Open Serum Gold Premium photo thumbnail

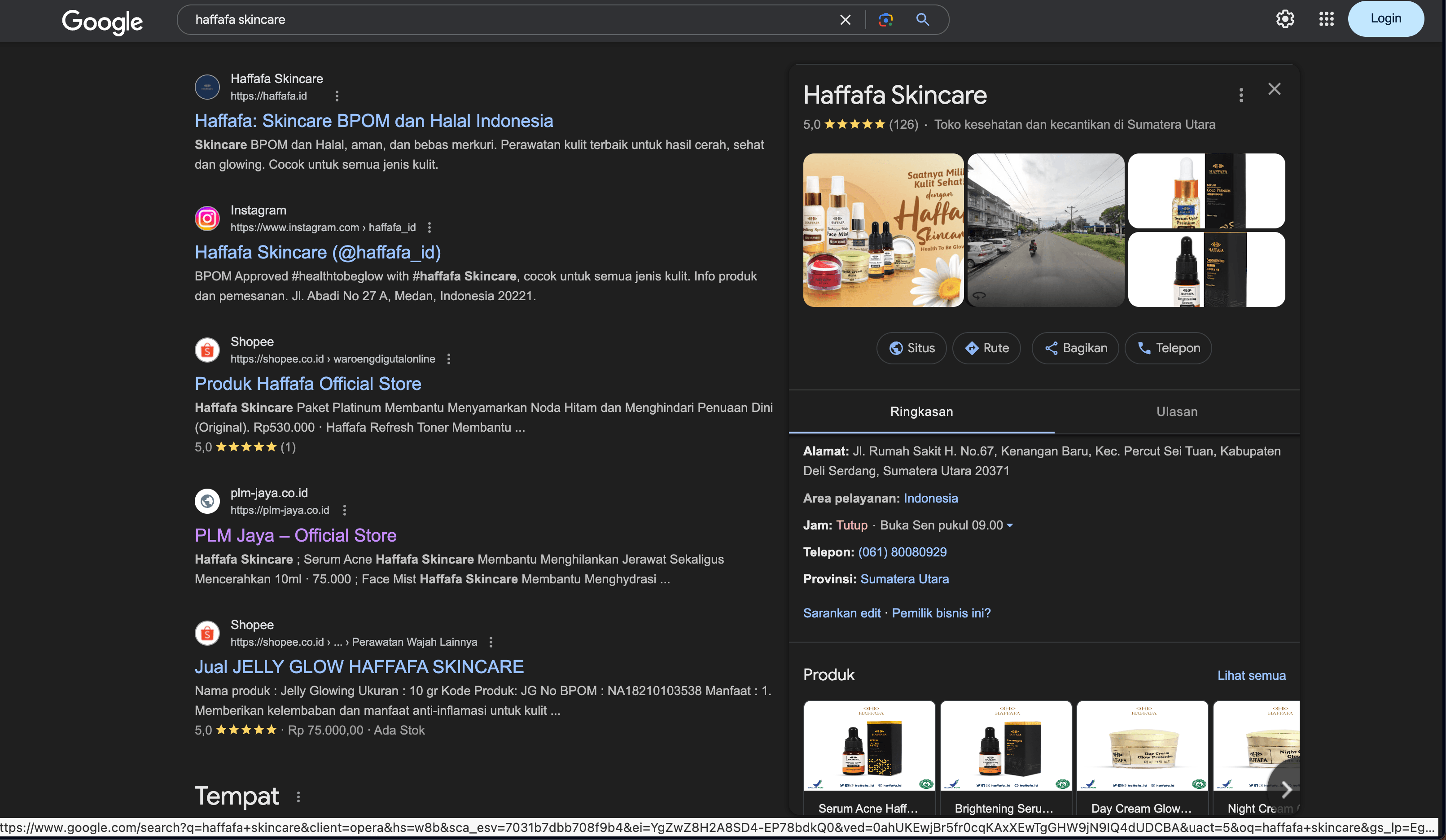point(1206,191)
